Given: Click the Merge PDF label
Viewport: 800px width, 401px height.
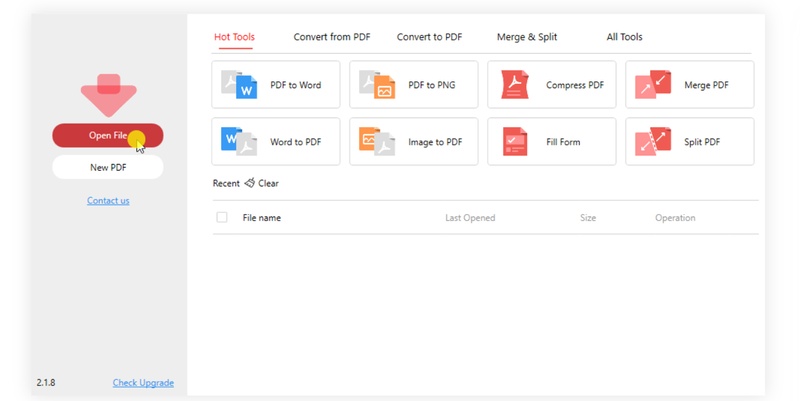Looking at the screenshot, I should 707,85.
